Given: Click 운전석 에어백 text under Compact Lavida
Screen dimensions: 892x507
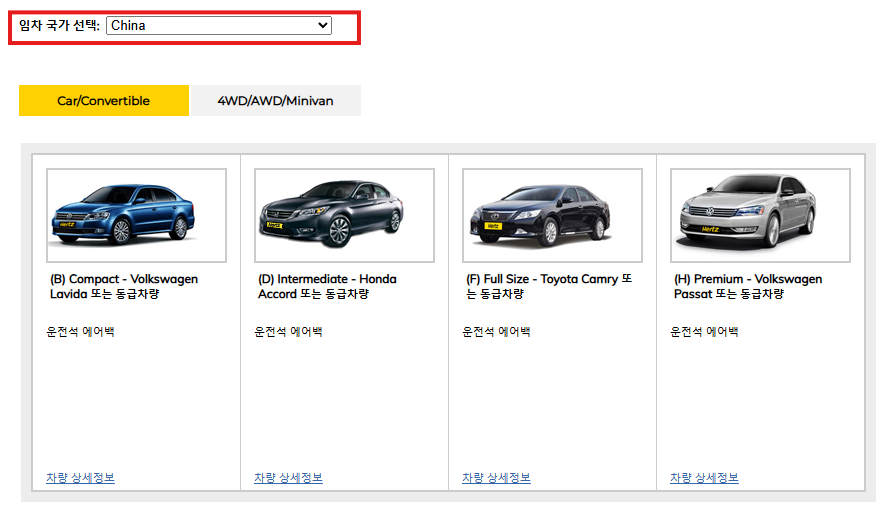Looking at the screenshot, I should [x=80, y=332].
